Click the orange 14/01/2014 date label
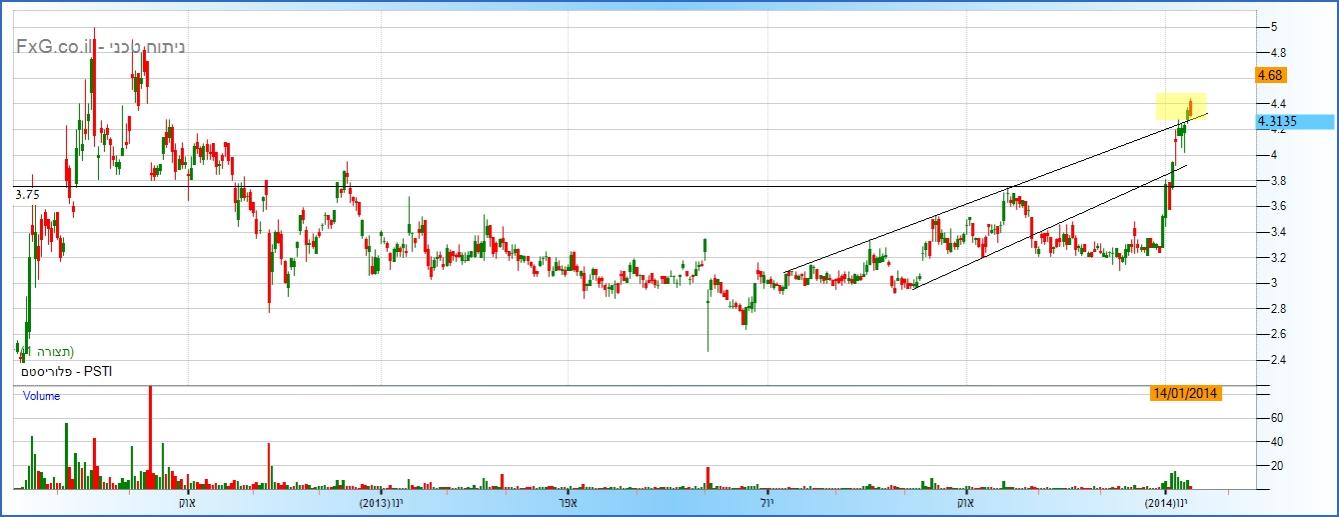This screenshot has width=1339, height=517. click(1185, 393)
